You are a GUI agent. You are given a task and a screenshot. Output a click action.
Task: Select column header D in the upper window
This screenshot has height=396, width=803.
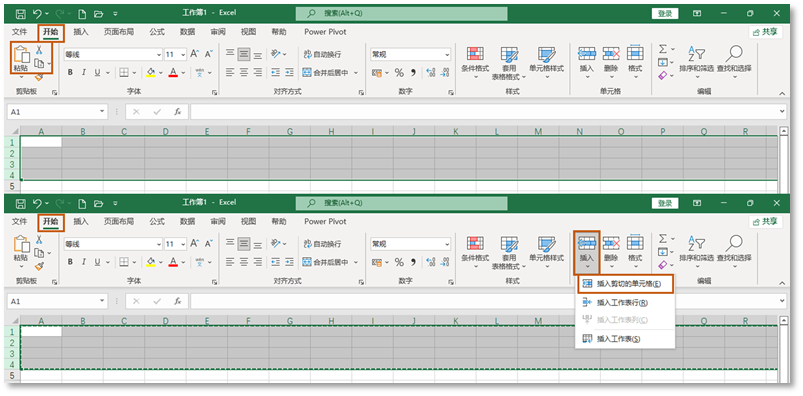click(x=165, y=132)
